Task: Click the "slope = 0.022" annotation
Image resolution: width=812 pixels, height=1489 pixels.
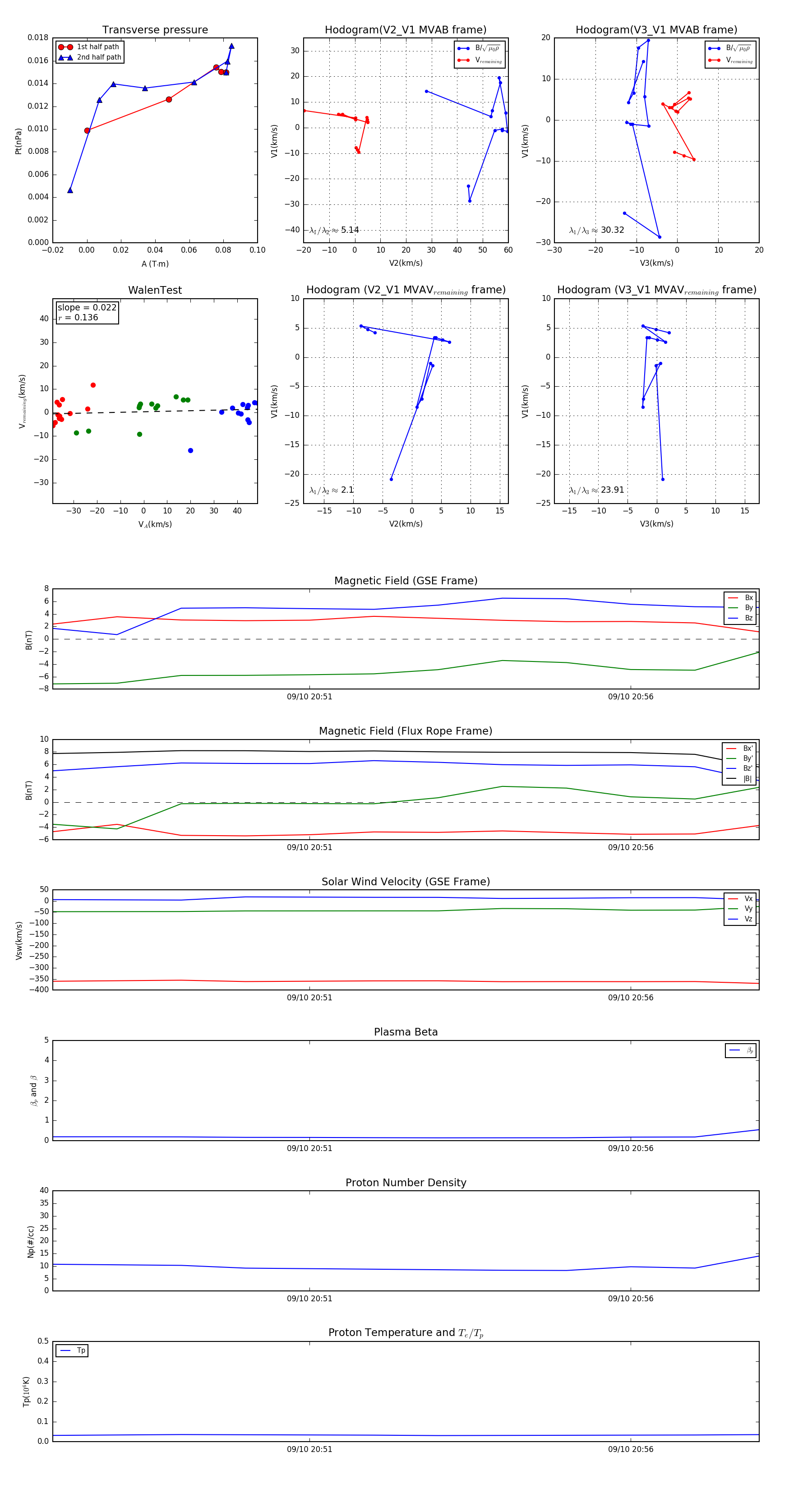Action: [87, 308]
